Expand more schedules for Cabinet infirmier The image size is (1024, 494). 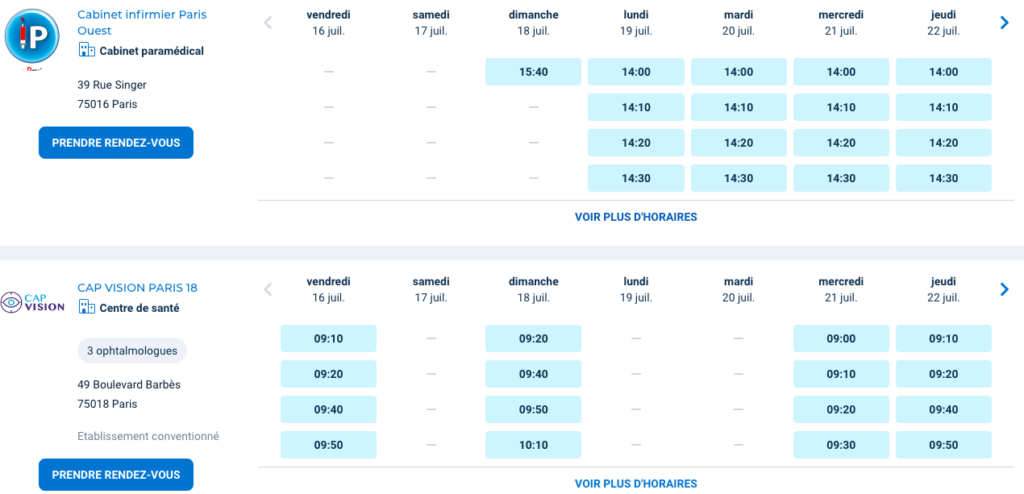point(635,217)
